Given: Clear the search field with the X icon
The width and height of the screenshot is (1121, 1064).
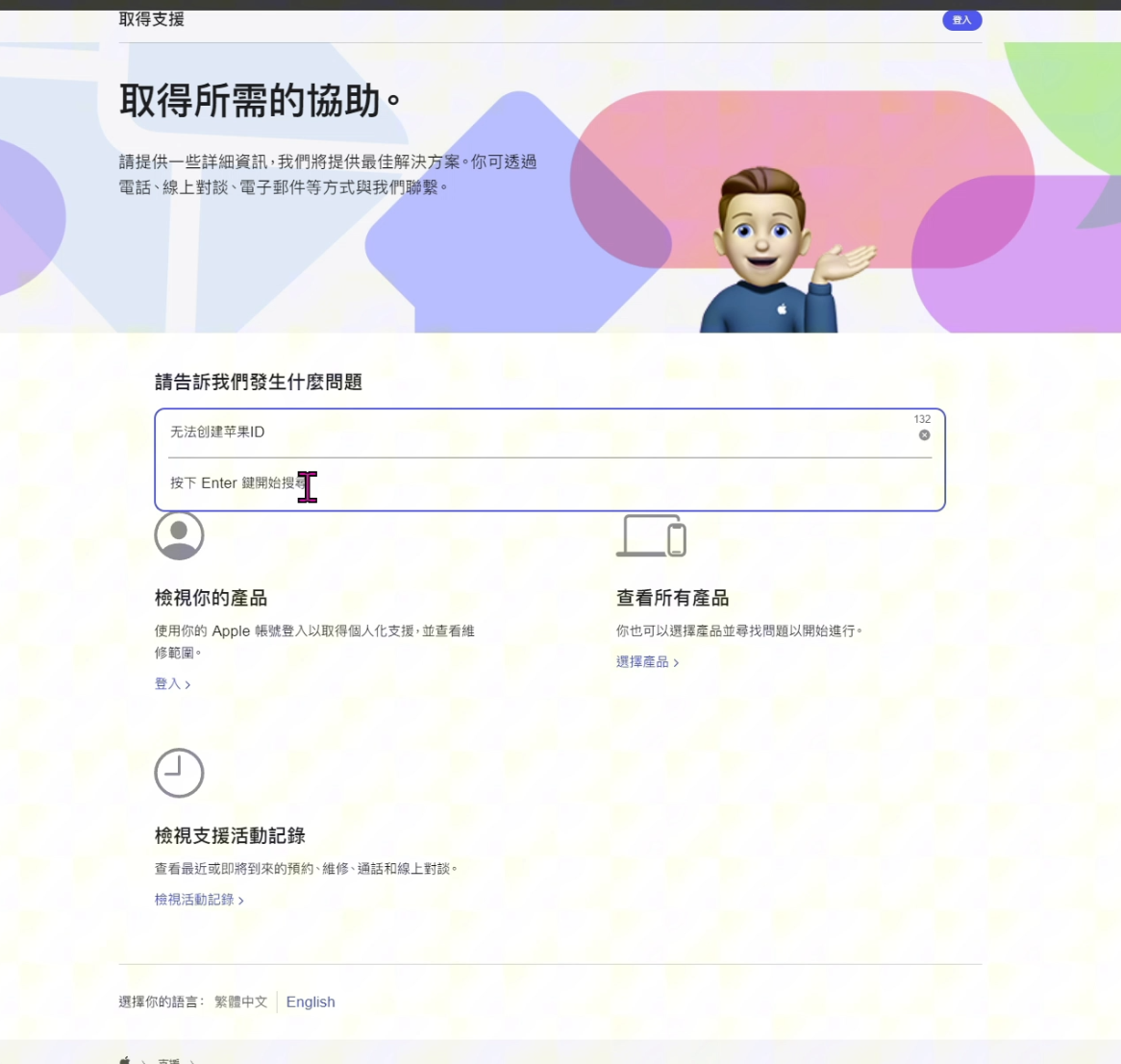Looking at the screenshot, I should (x=924, y=435).
